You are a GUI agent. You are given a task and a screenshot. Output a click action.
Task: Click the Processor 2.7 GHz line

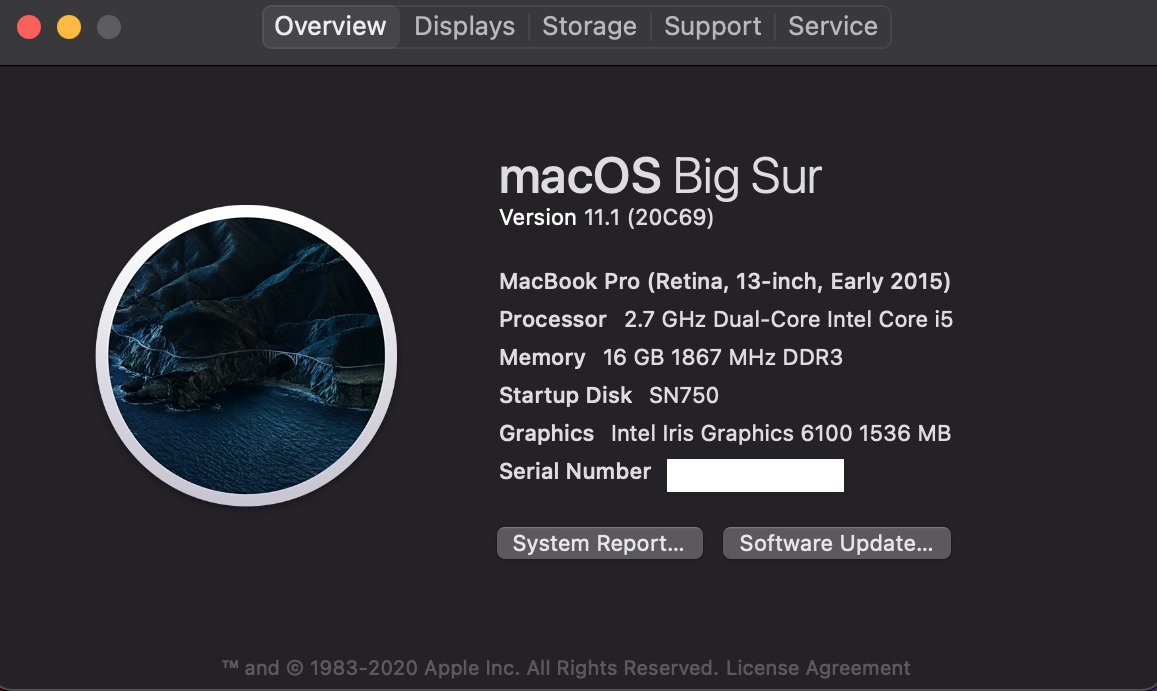tap(725, 320)
